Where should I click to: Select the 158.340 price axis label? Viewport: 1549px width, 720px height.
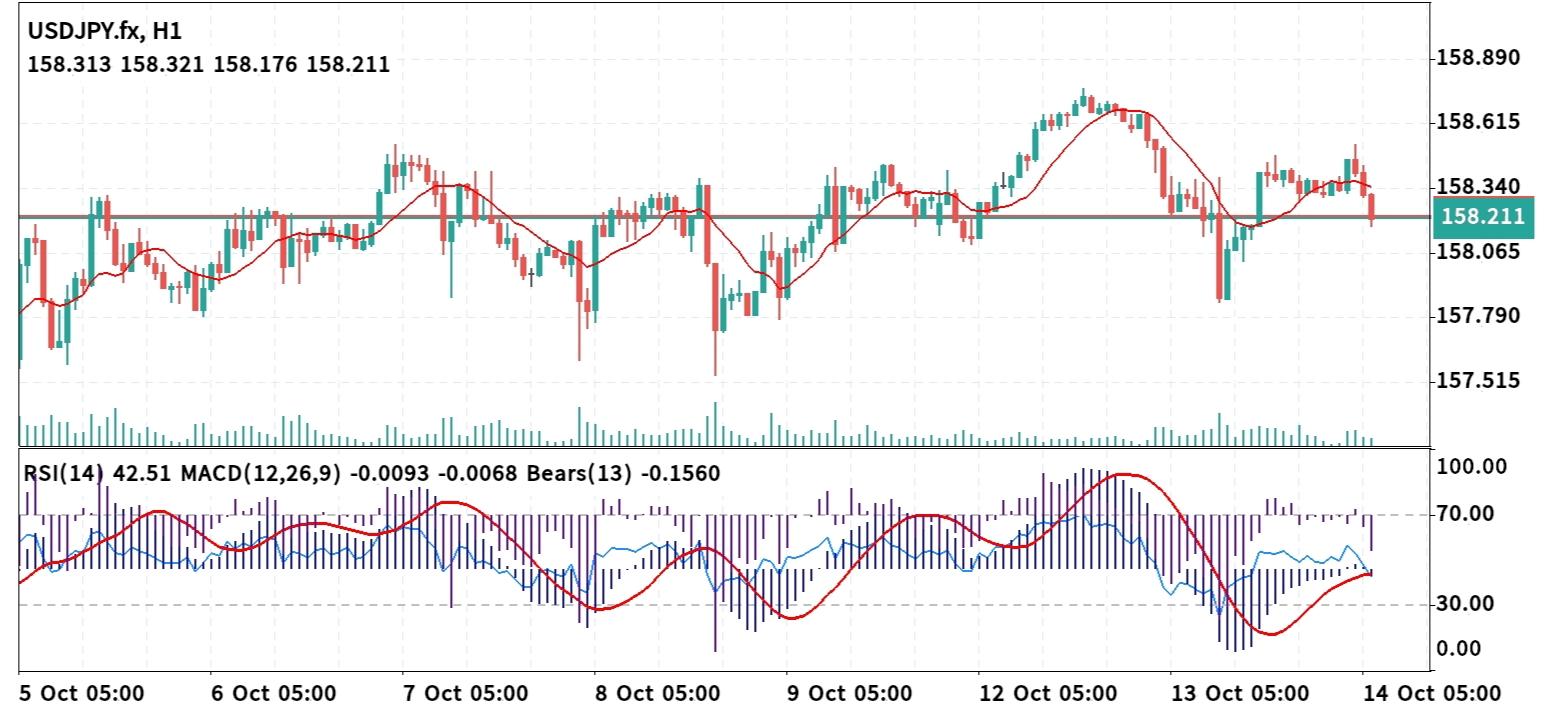[x=1478, y=187]
